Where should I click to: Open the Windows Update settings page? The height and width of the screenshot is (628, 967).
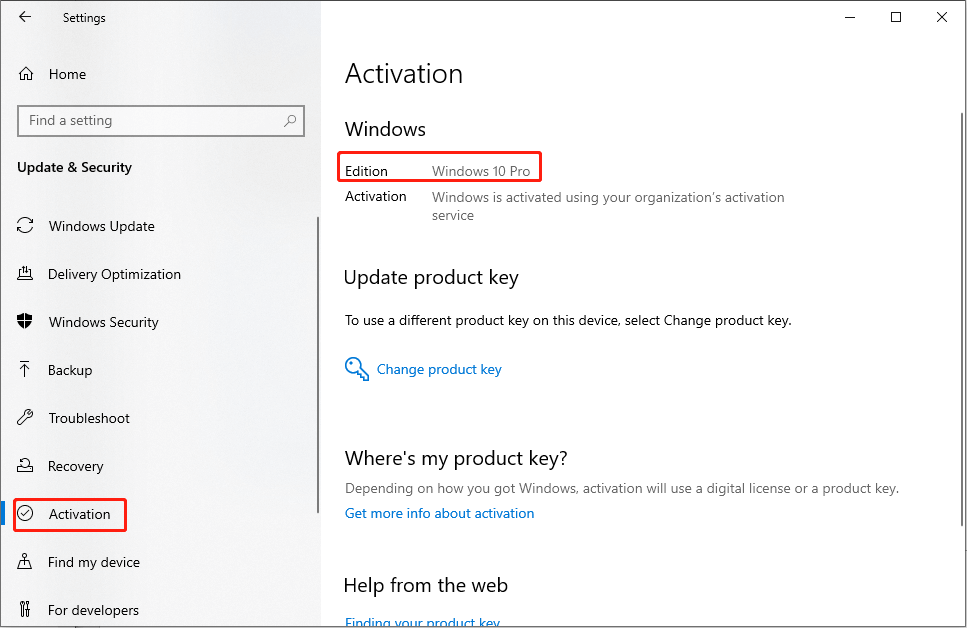pyautogui.click(x=101, y=226)
